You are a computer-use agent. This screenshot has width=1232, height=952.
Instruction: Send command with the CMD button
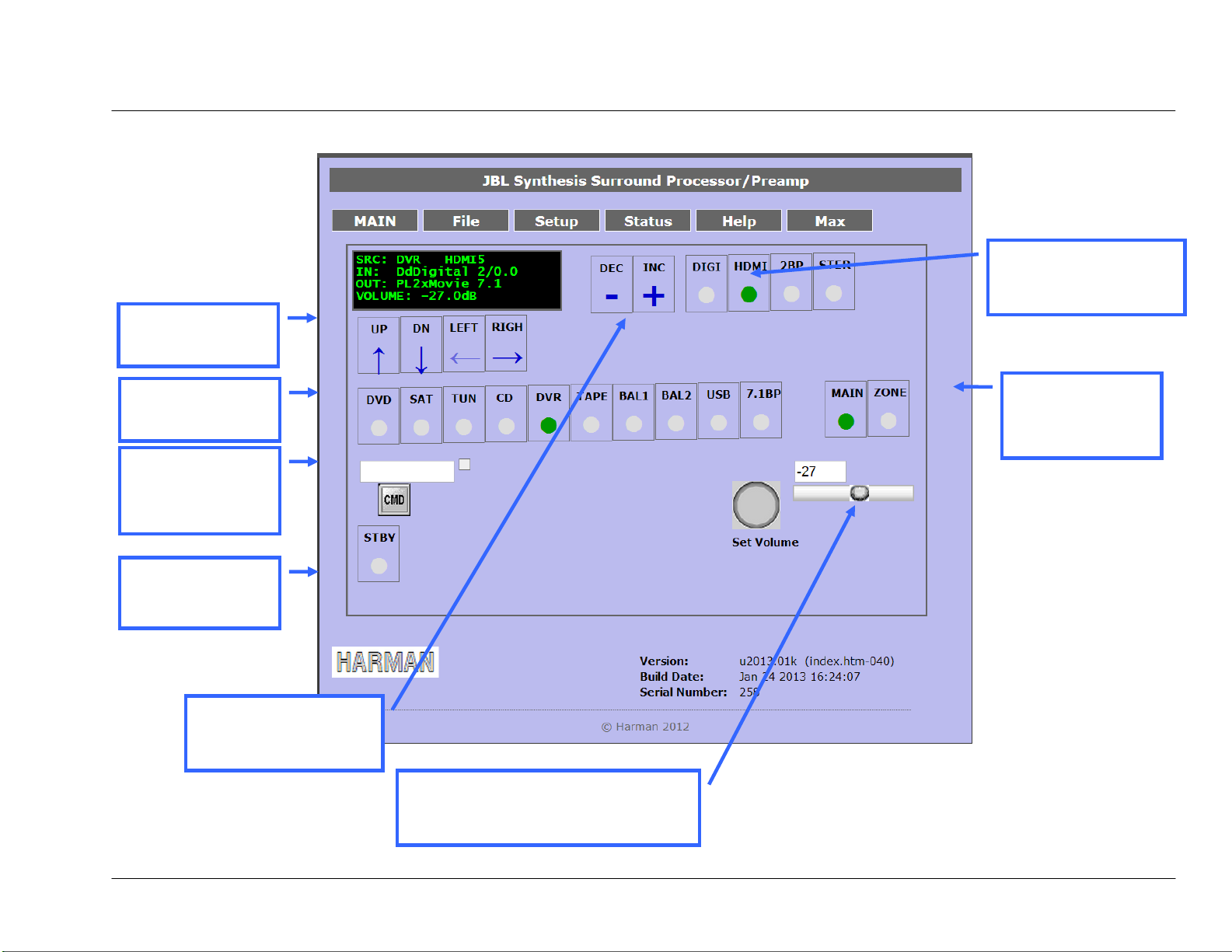(x=394, y=500)
